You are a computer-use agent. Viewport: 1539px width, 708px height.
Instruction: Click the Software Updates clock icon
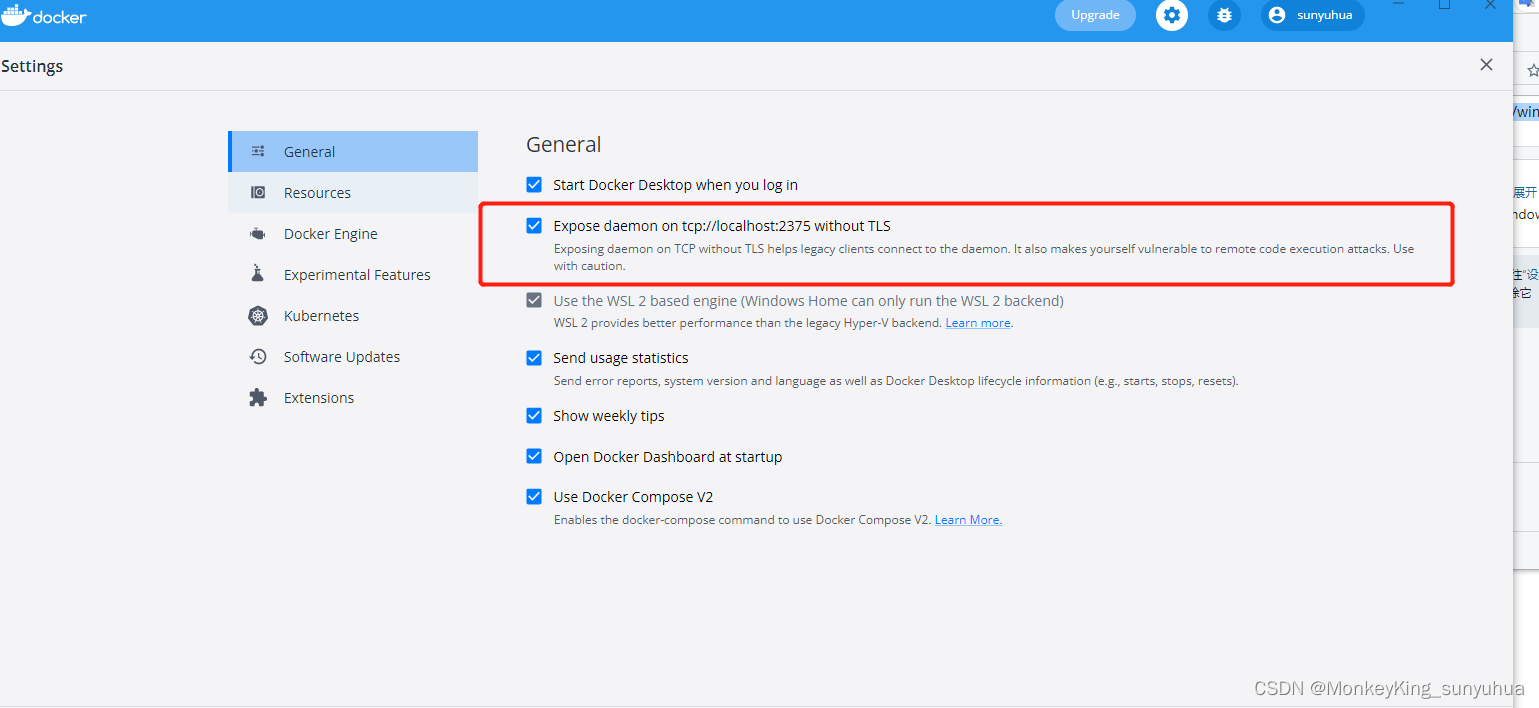(x=258, y=357)
